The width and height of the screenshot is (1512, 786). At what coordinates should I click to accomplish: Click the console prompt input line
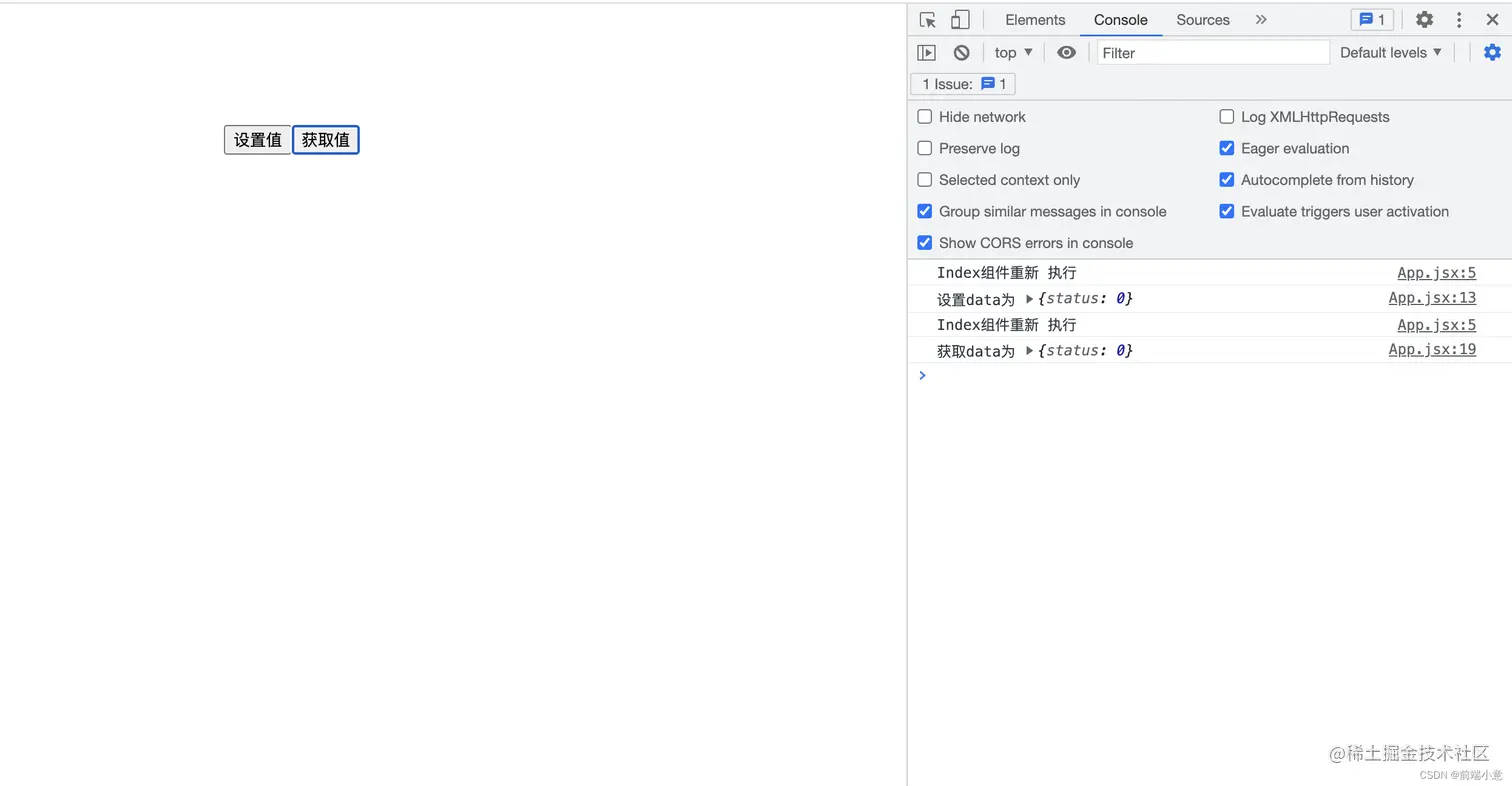1210,376
